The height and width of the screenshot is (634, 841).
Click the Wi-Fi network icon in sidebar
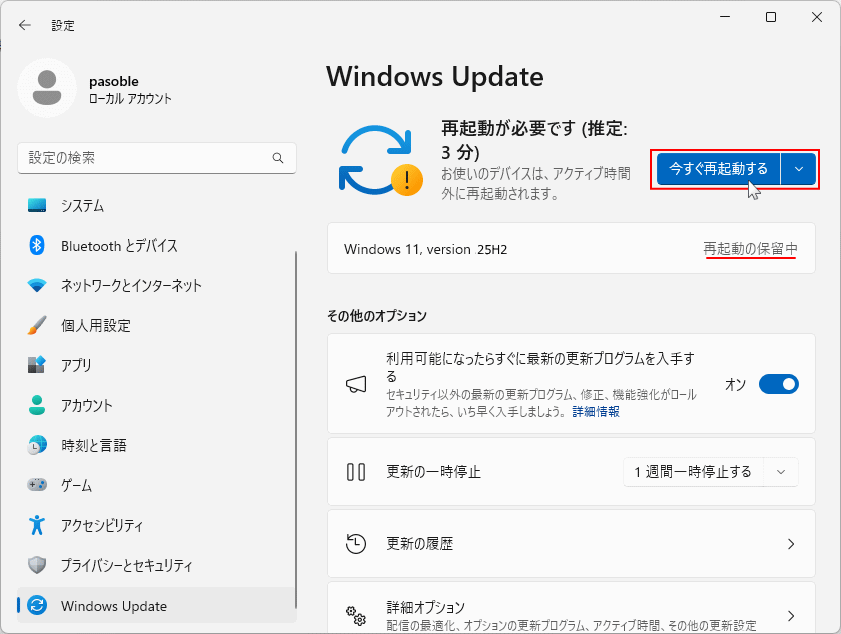pos(37,286)
